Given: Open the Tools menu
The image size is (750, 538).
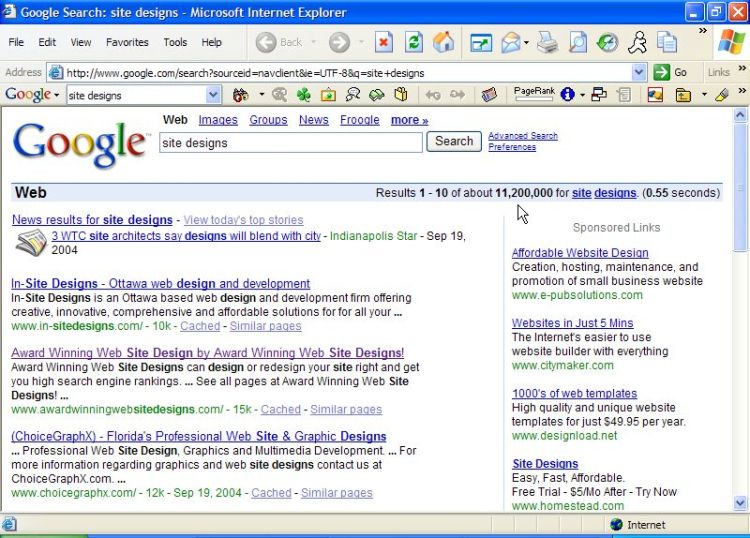Looking at the screenshot, I should click(x=175, y=42).
